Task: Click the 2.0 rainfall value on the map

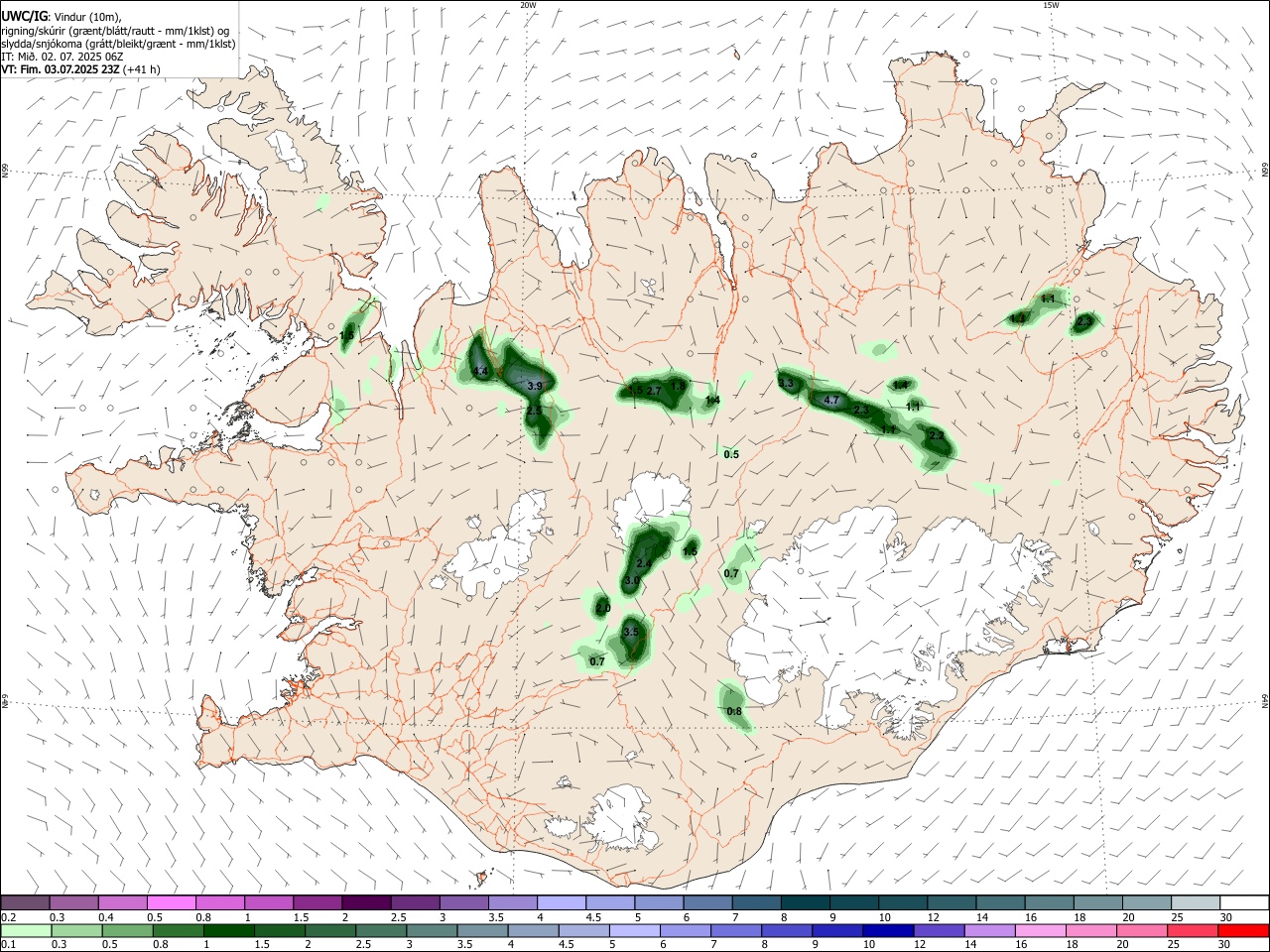Action: click(603, 608)
